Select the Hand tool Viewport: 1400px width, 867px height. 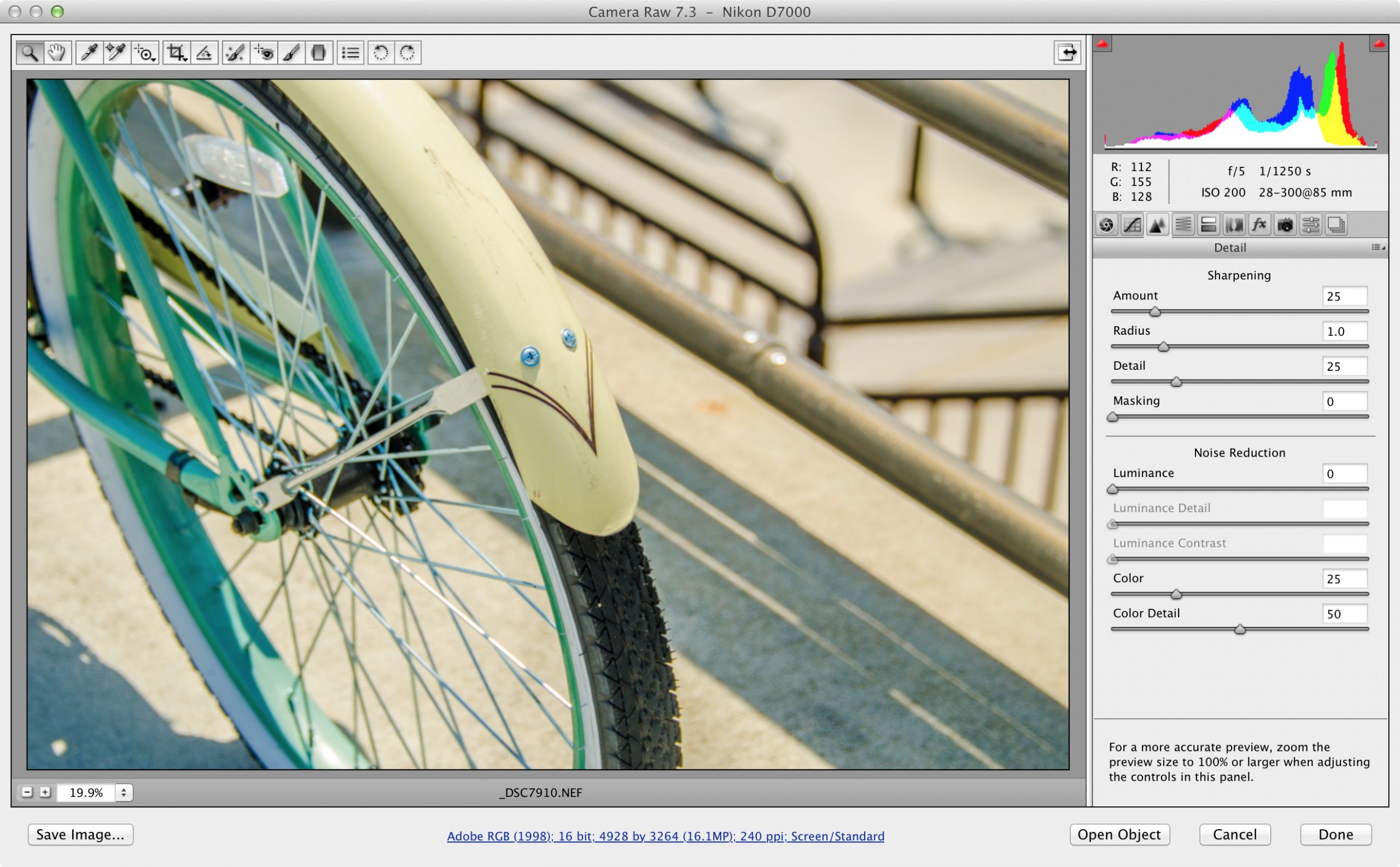click(x=57, y=53)
